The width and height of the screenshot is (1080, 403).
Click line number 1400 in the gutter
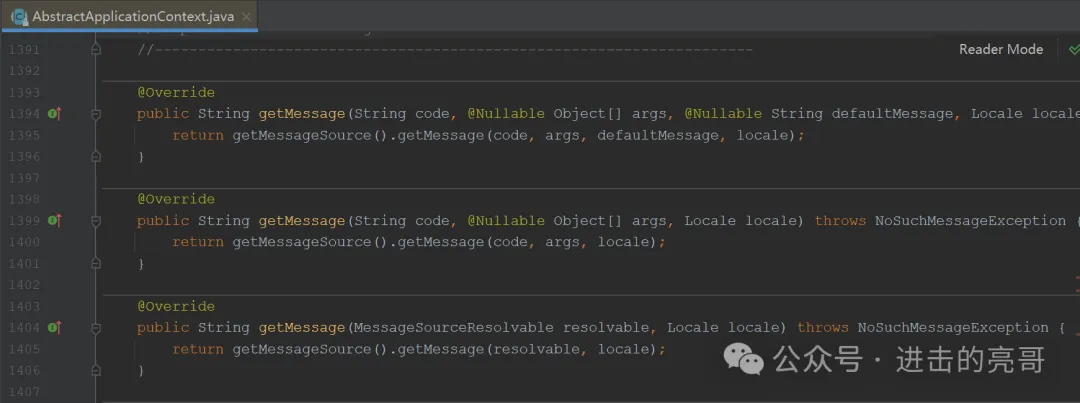point(23,242)
